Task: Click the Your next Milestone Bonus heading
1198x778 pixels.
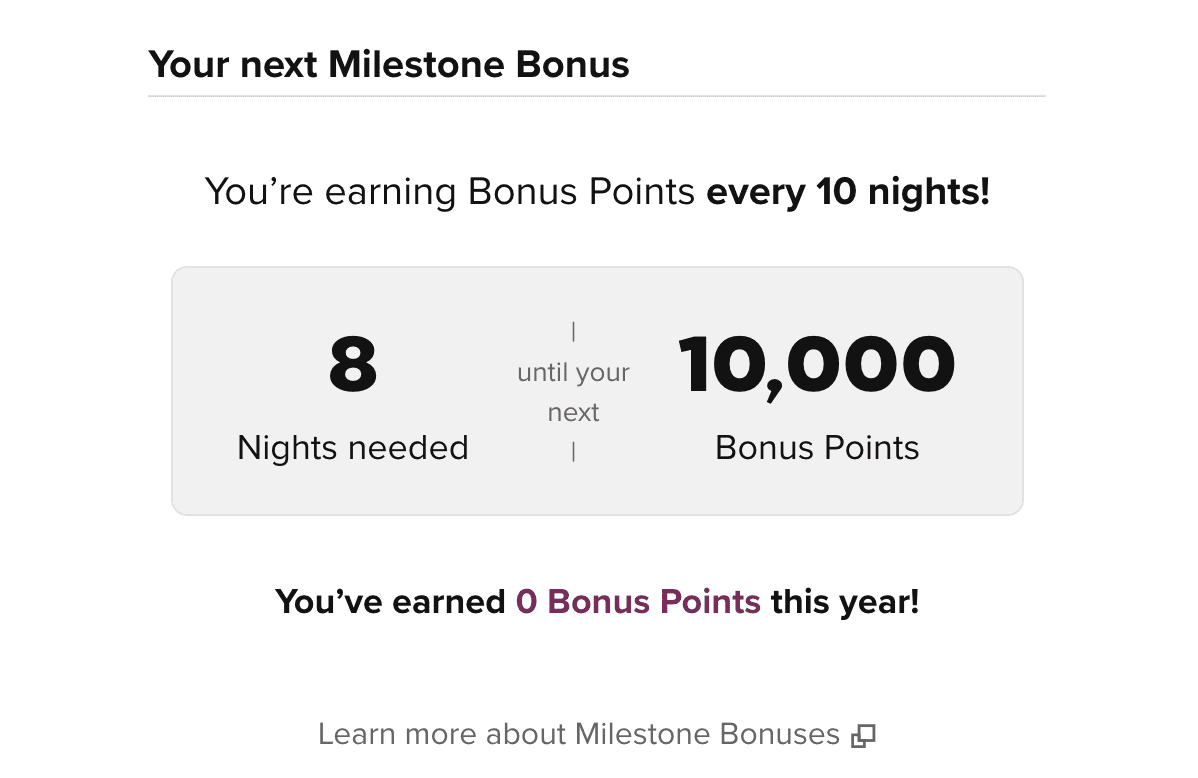Action: tap(389, 64)
